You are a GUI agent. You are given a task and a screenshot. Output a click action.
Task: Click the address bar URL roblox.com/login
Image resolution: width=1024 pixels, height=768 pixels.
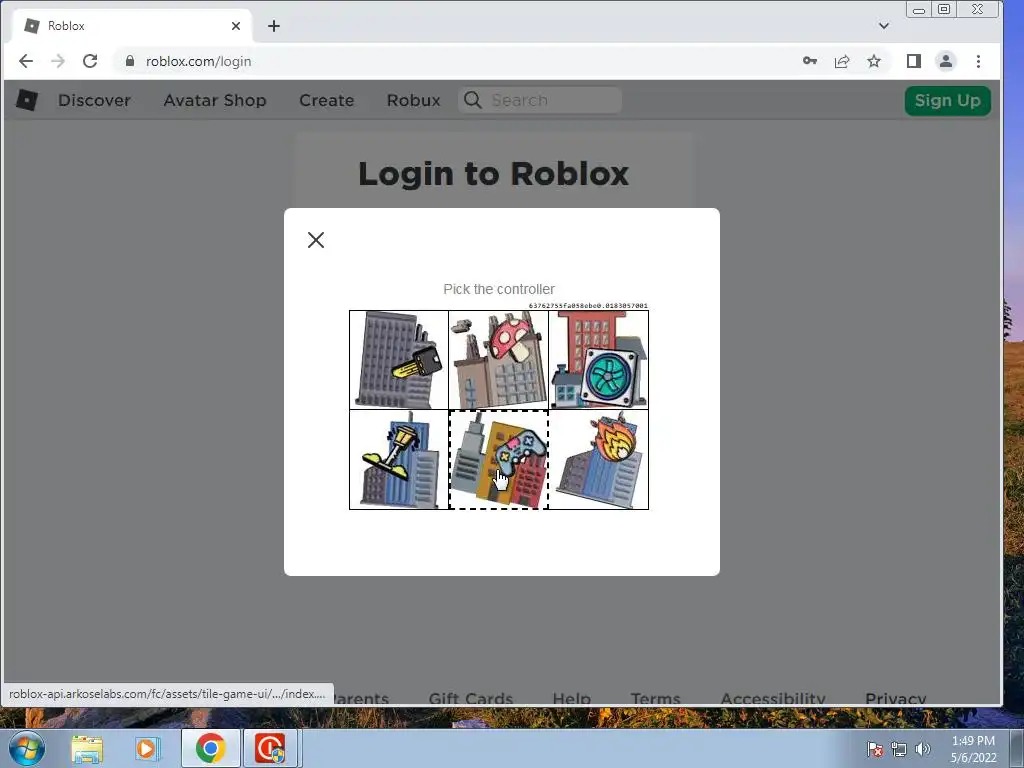point(199,61)
